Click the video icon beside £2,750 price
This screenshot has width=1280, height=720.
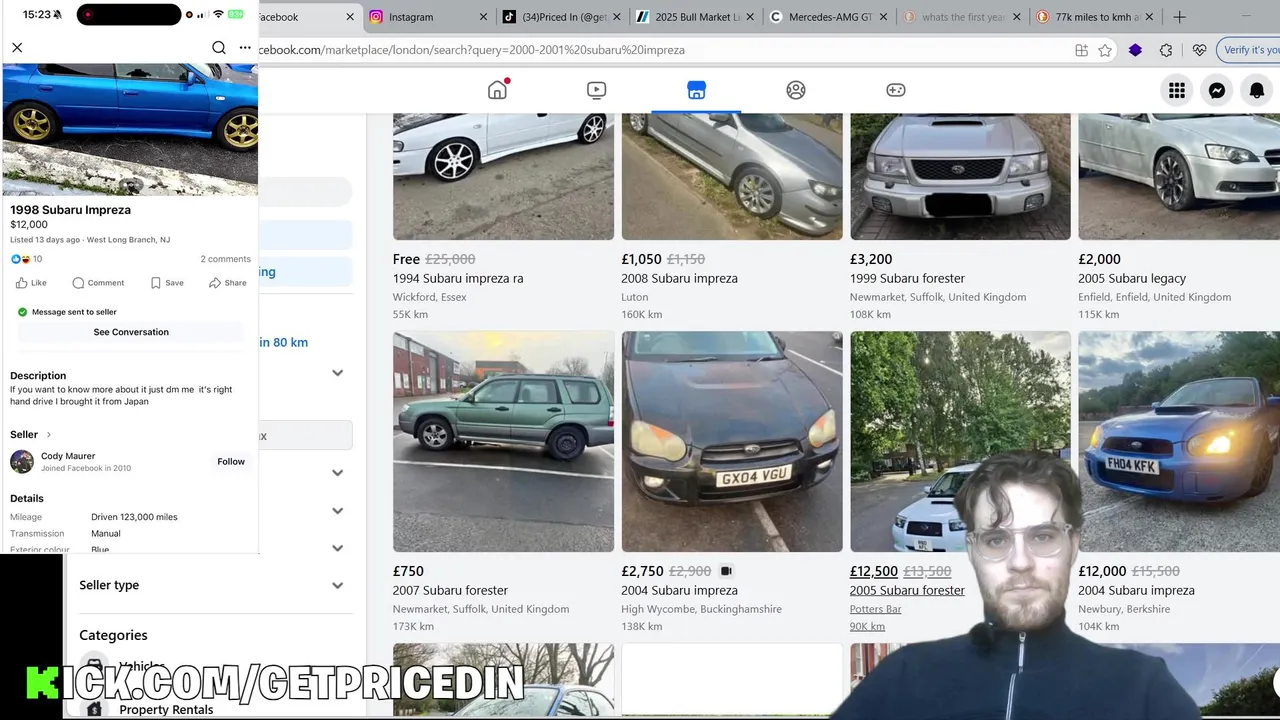pos(726,571)
